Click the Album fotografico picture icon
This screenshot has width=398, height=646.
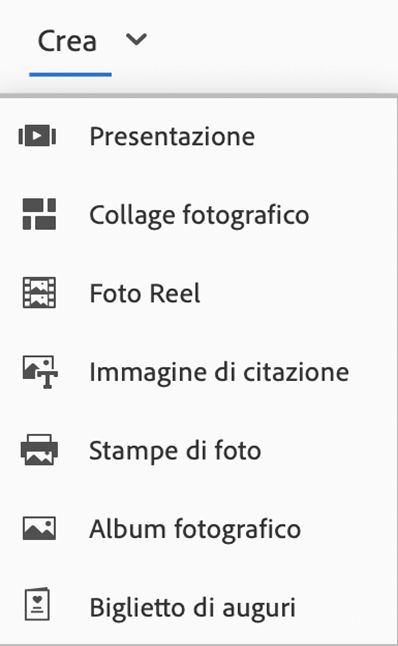[39, 528]
